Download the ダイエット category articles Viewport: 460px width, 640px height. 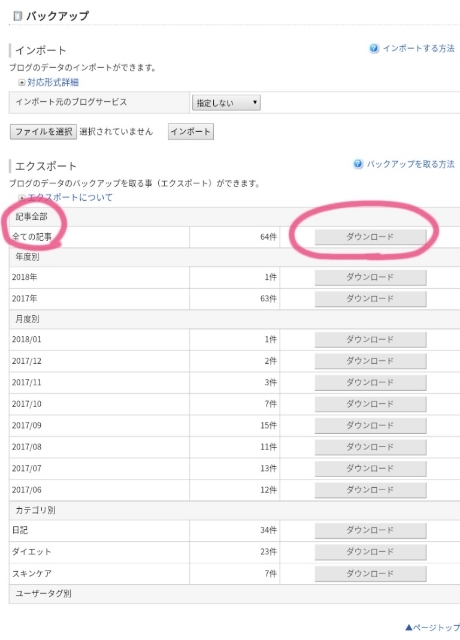click(370, 552)
